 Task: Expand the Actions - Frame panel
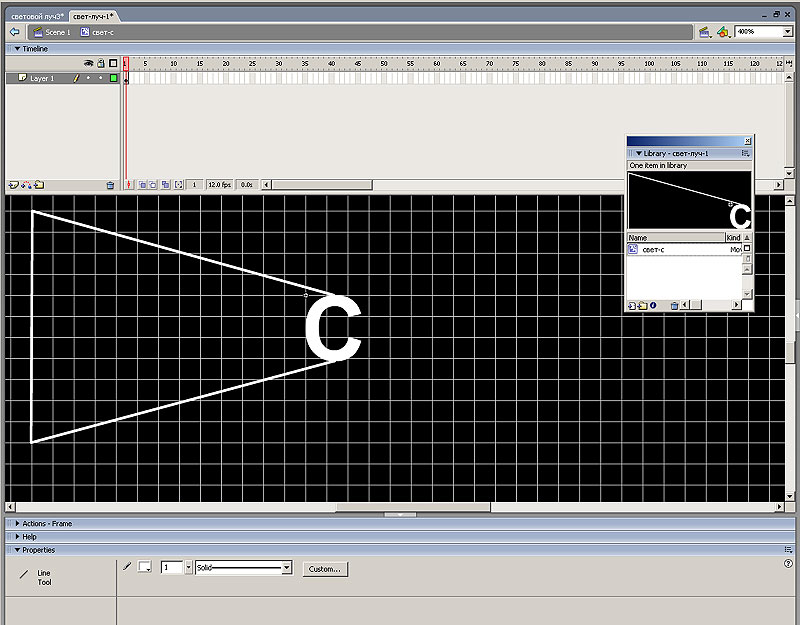(x=18, y=524)
